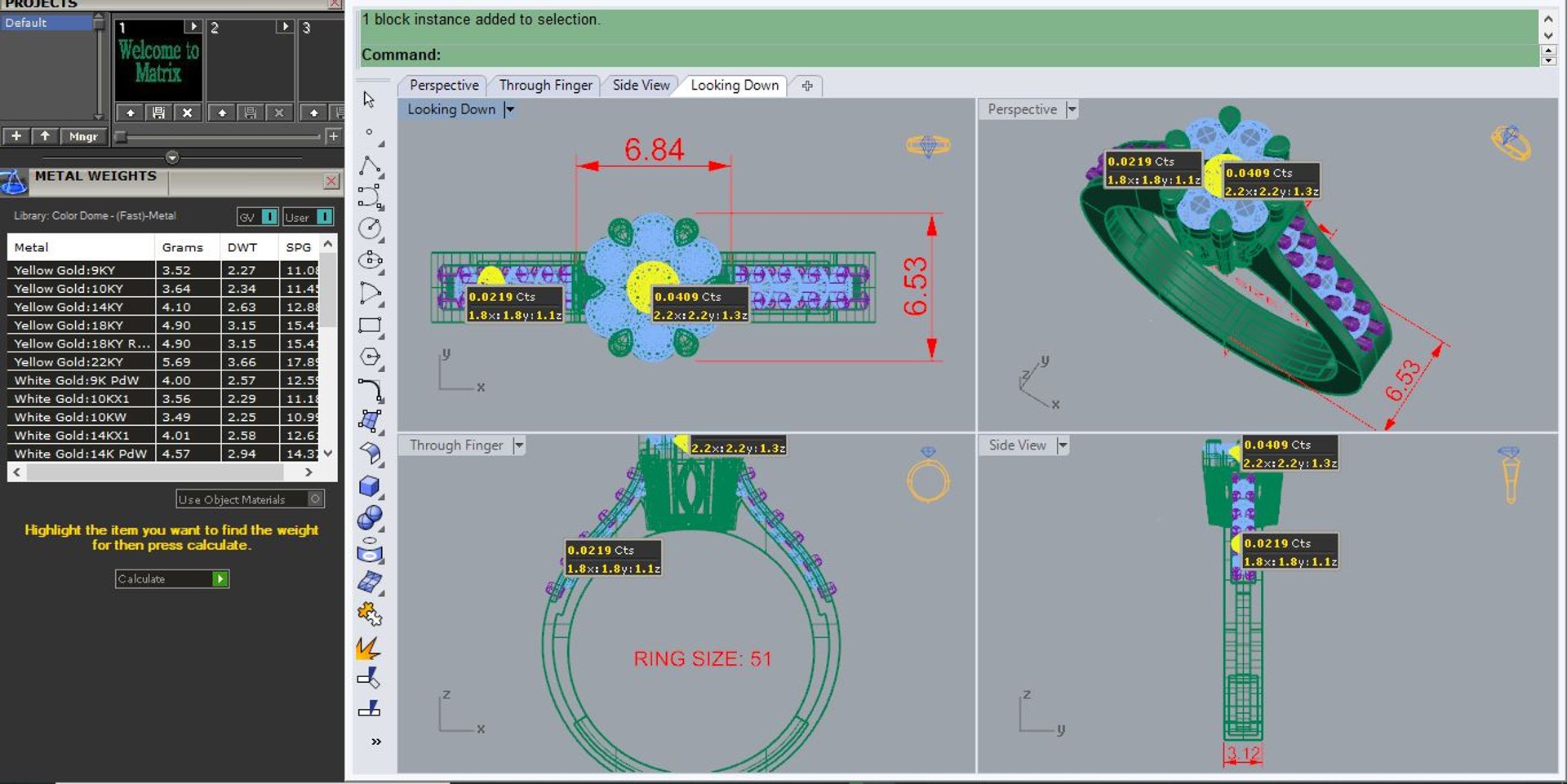Activate the explode tool icon
Viewport: 1567px width, 784px height.
click(x=368, y=648)
